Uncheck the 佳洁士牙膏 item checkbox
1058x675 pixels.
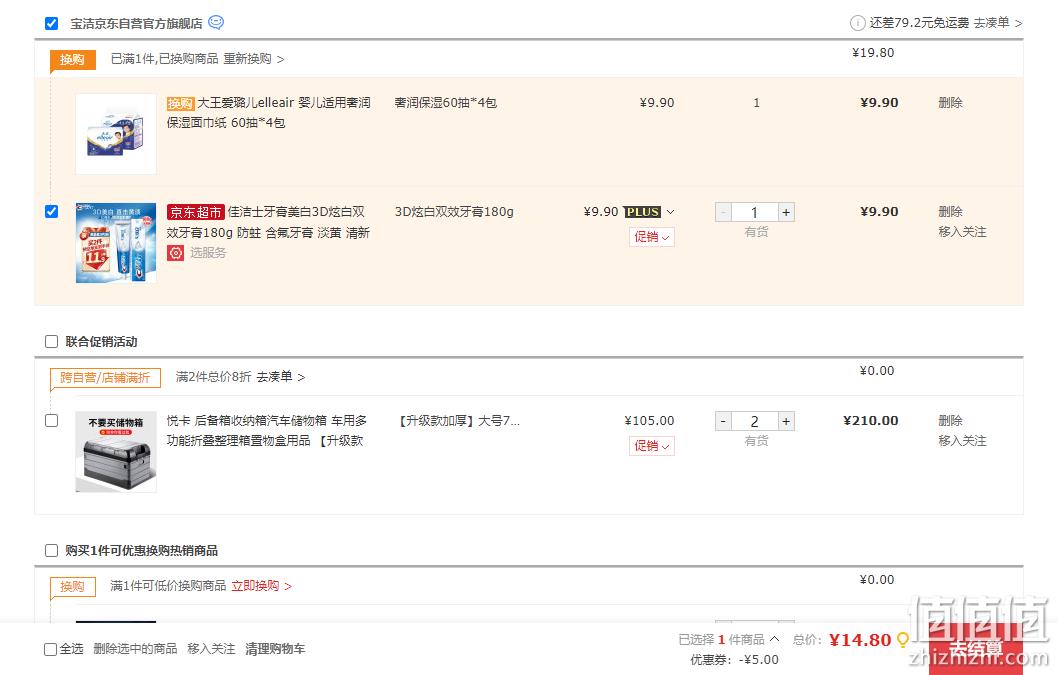[51, 211]
